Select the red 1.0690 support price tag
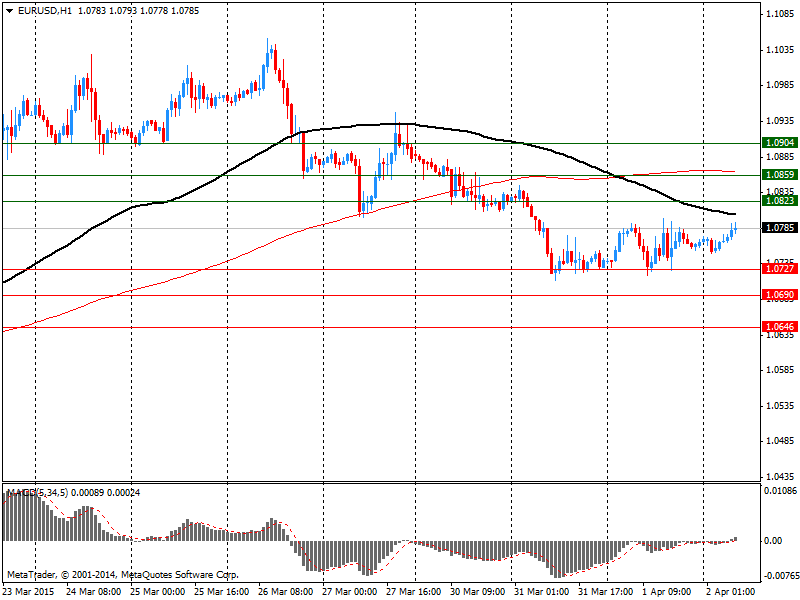The height and width of the screenshot is (600, 800). point(780,294)
